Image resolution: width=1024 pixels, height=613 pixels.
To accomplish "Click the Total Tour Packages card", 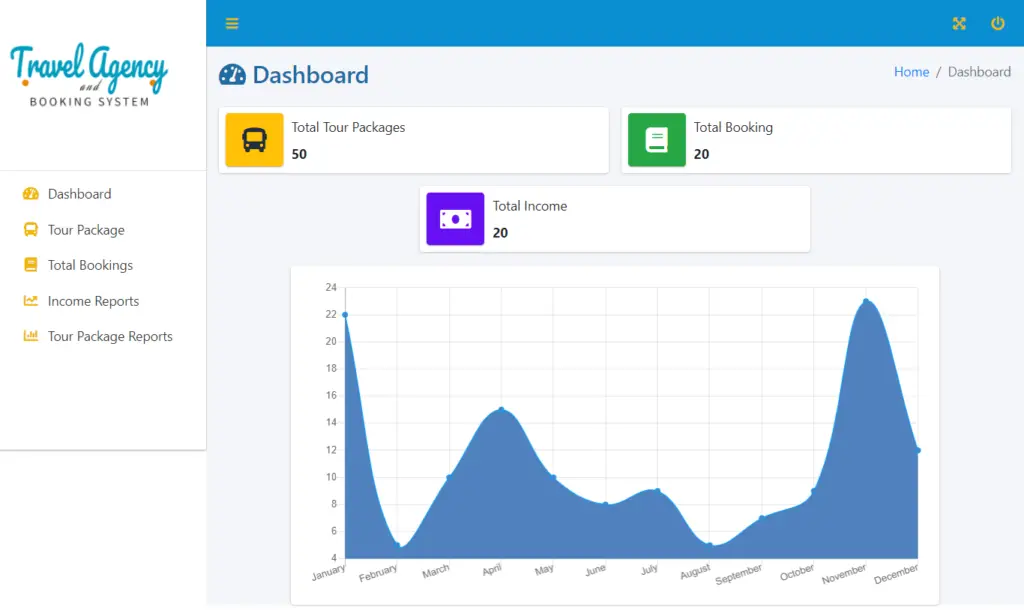I will [445, 140].
